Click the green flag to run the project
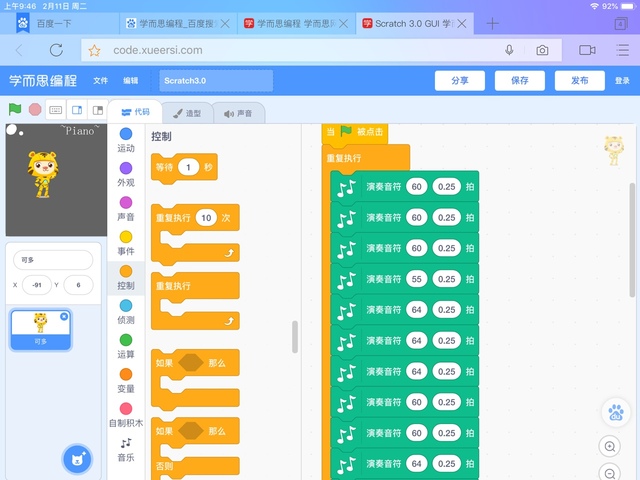Screen dimensions: 640x480 (x=15, y=109)
